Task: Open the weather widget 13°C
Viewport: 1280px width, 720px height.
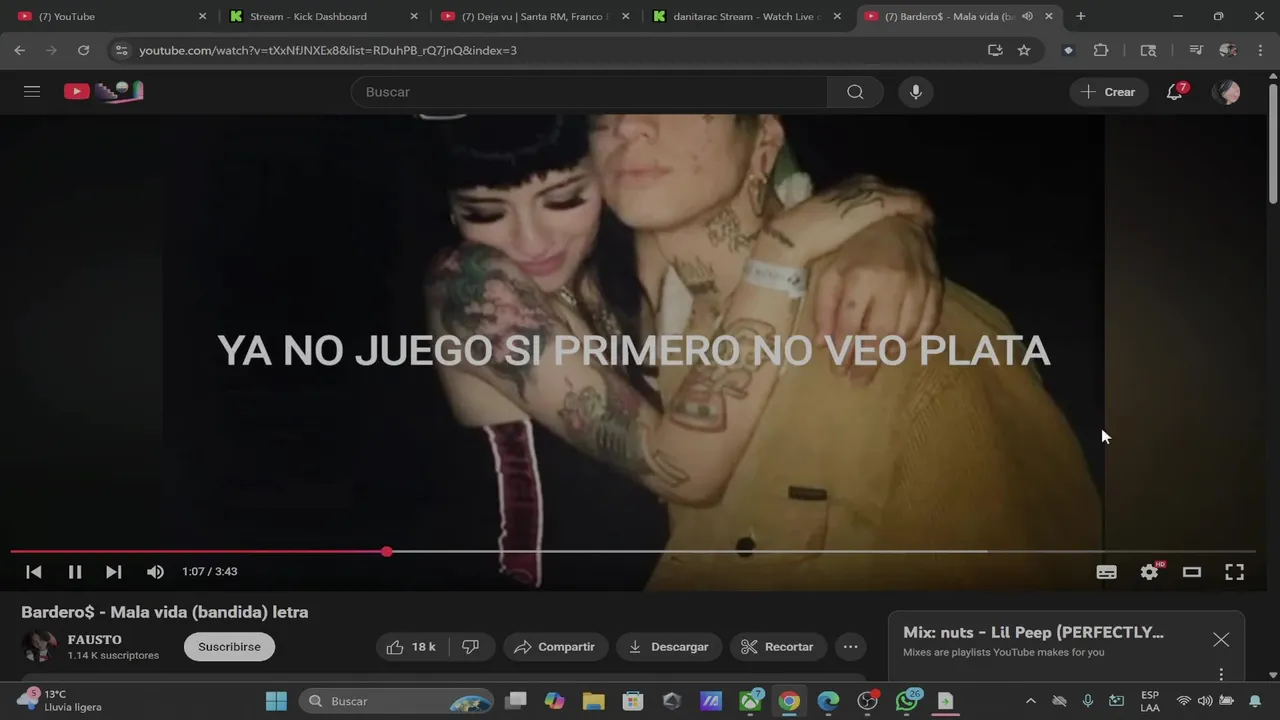Action: (60, 700)
